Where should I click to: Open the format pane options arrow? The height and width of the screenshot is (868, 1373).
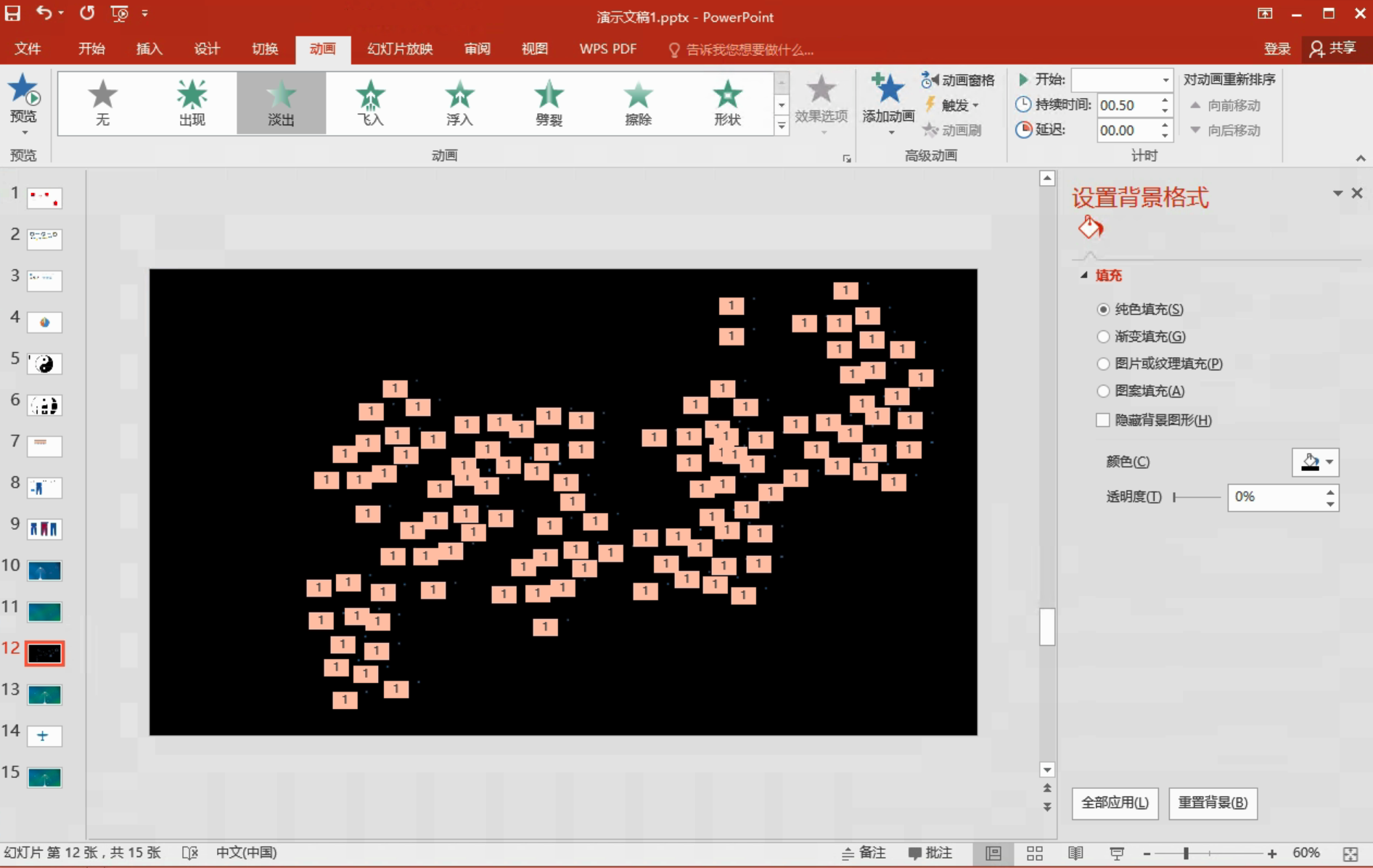point(1337,193)
